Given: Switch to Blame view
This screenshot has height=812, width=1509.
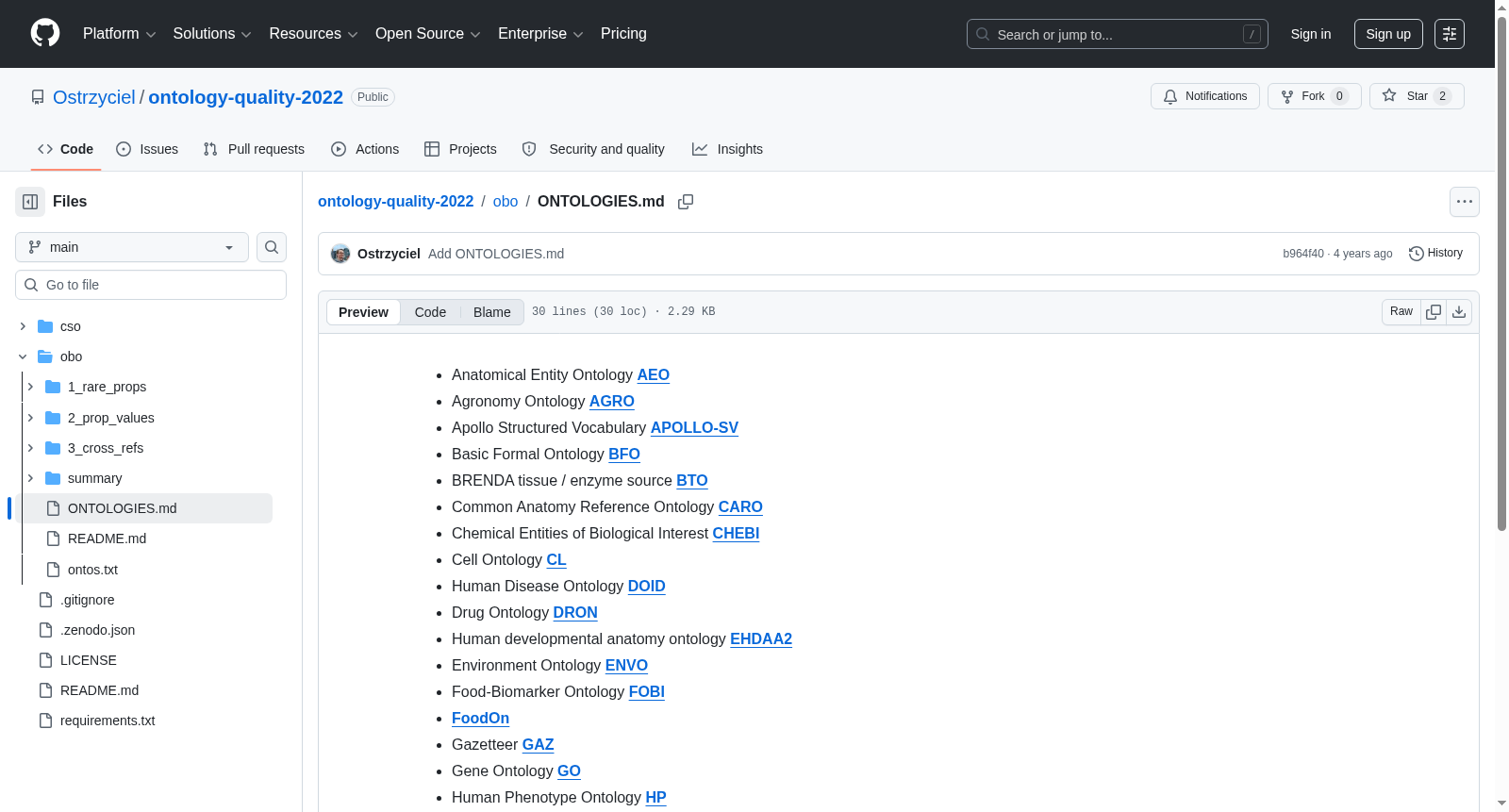Looking at the screenshot, I should pos(491,312).
